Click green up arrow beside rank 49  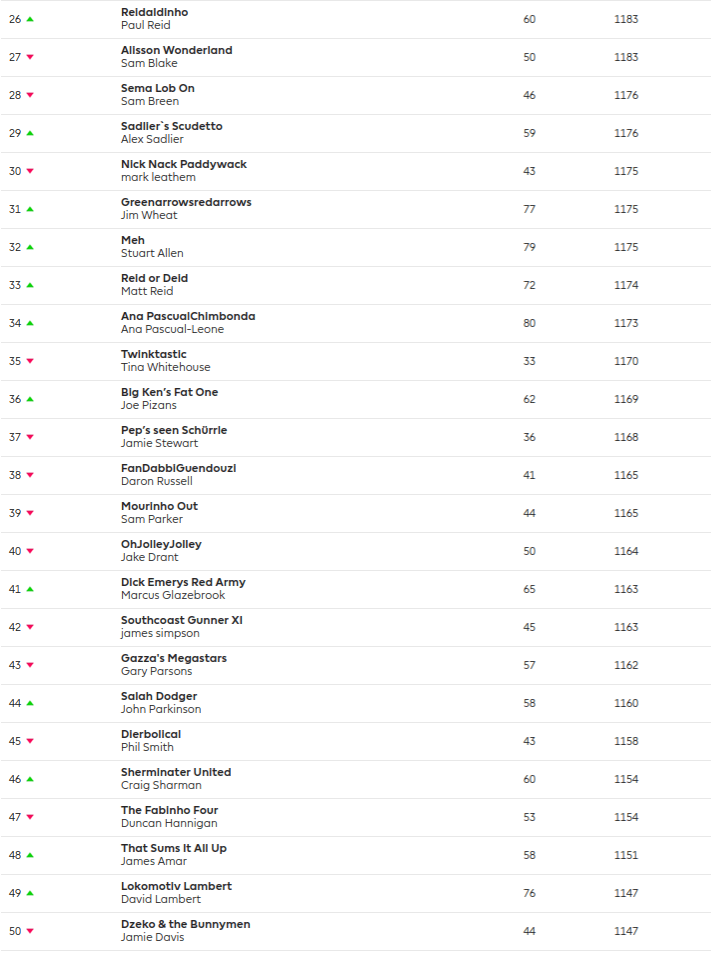[x=30, y=893]
